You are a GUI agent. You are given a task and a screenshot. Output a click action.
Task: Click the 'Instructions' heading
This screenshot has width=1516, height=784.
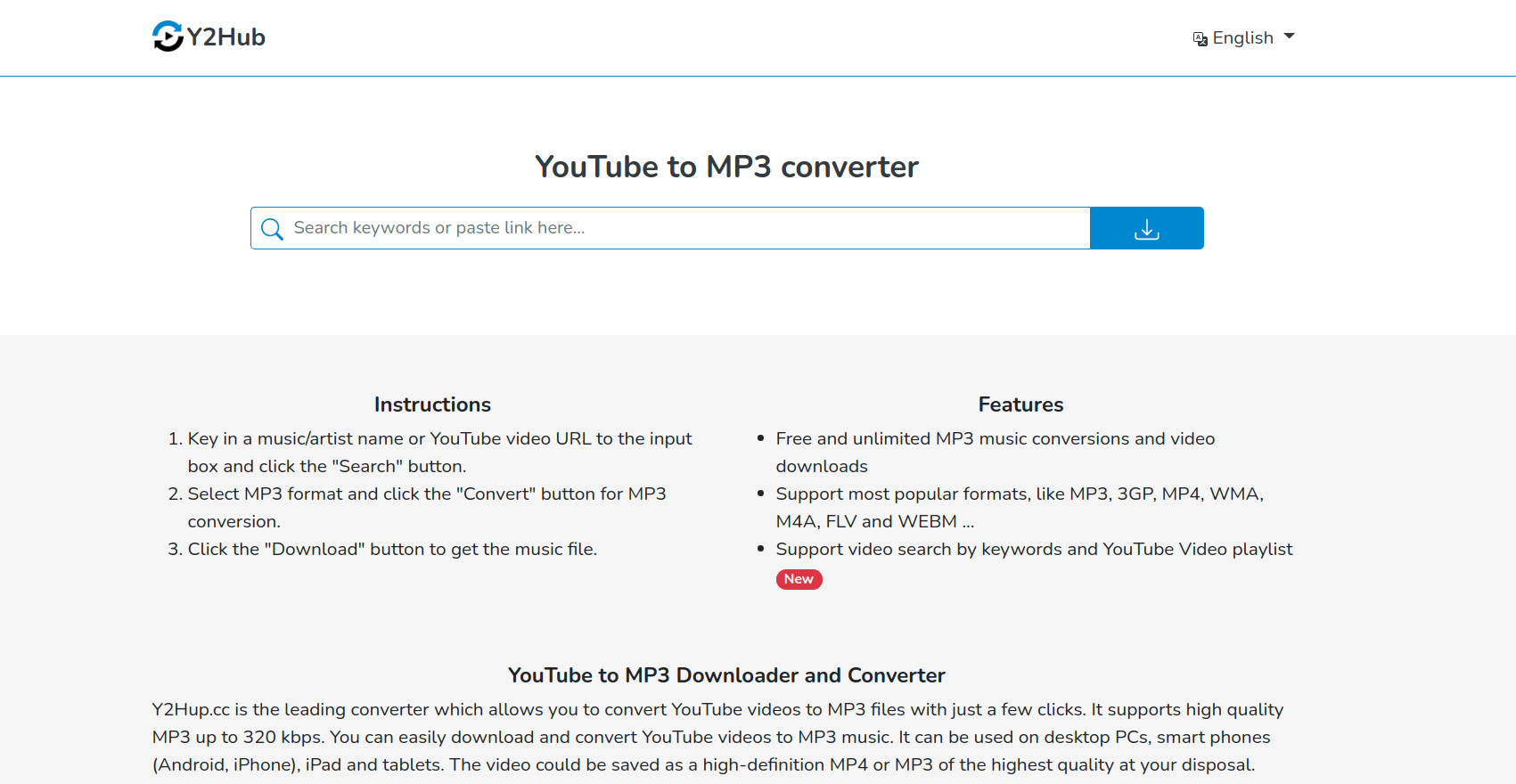click(432, 404)
